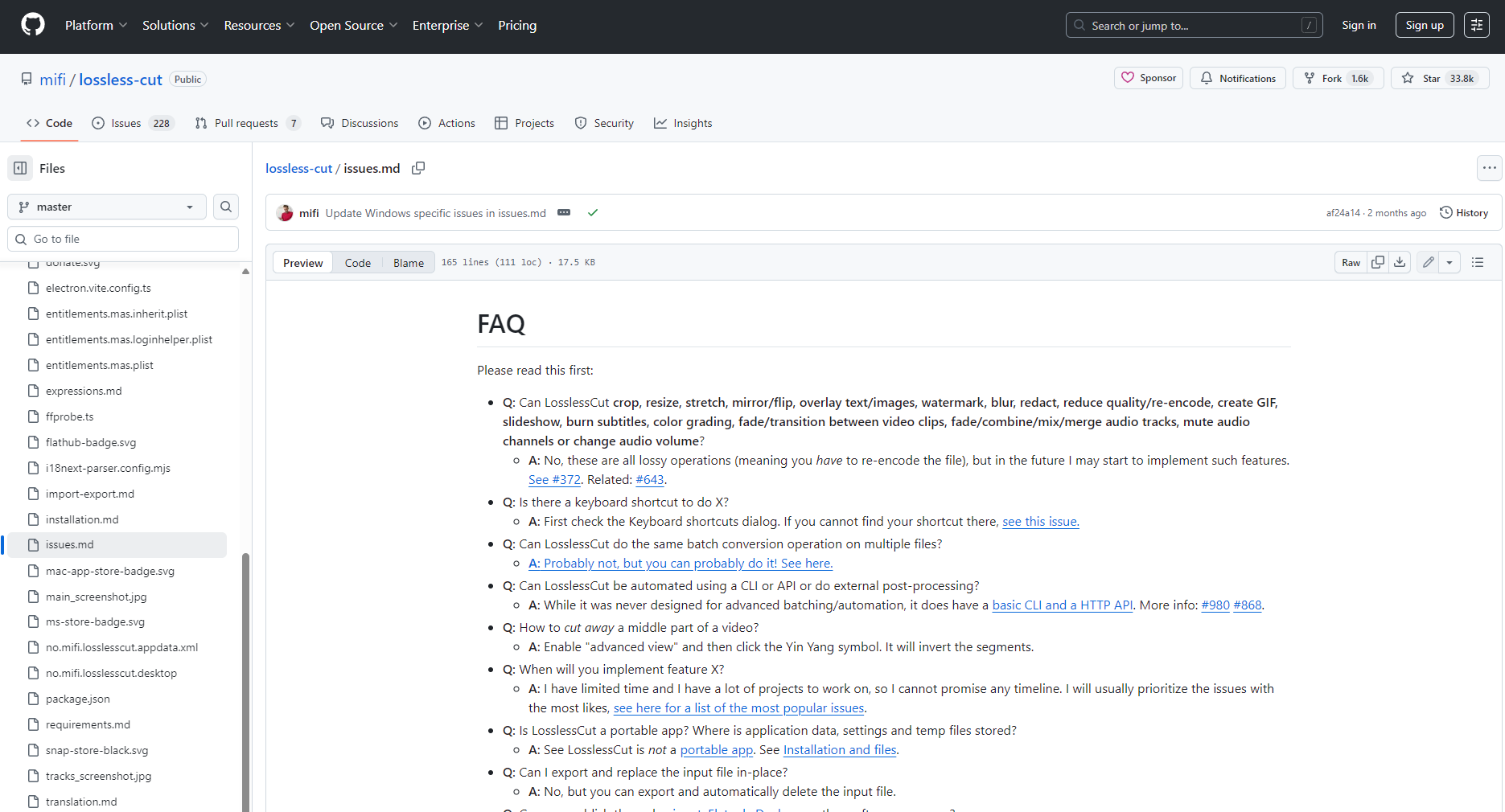Click the Sign up button
The image size is (1505, 812).
pyautogui.click(x=1424, y=25)
